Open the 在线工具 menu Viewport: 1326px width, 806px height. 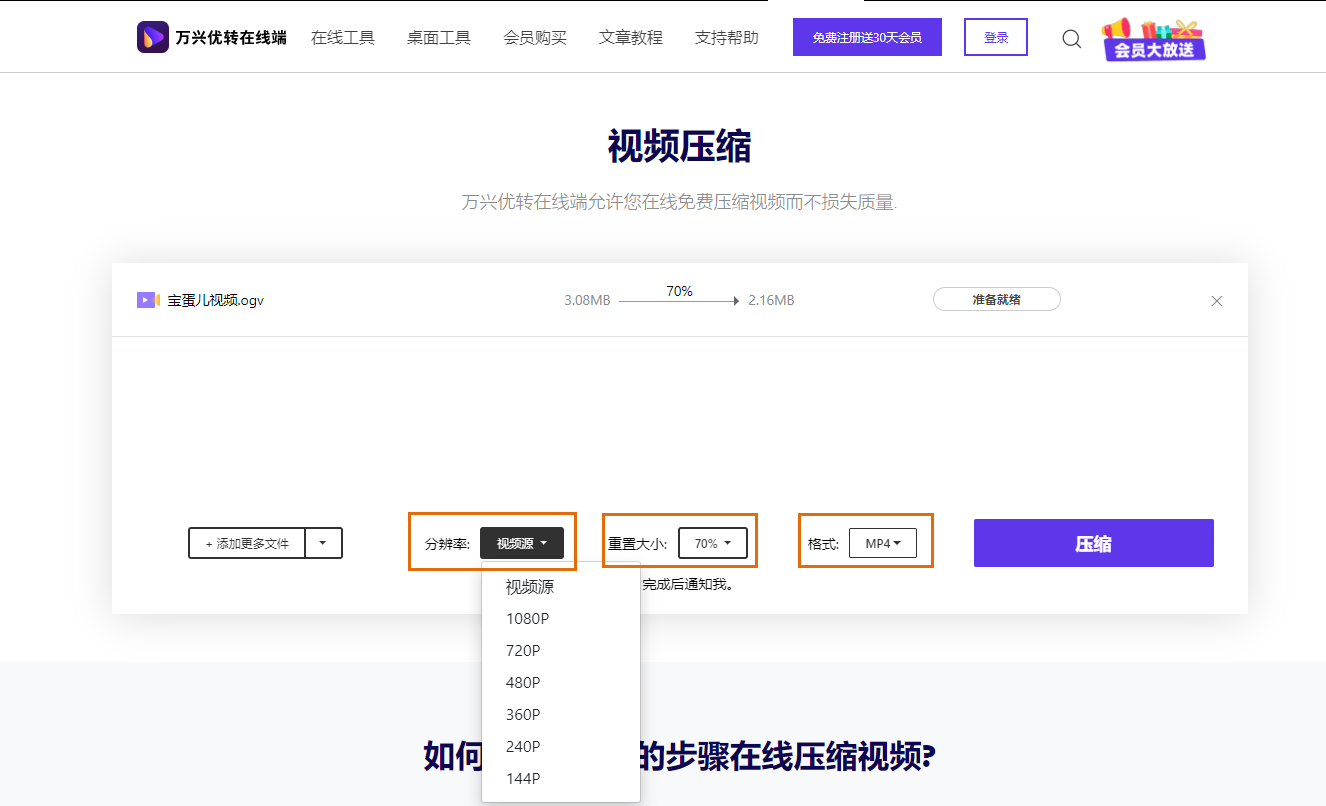tap(343, 36)
